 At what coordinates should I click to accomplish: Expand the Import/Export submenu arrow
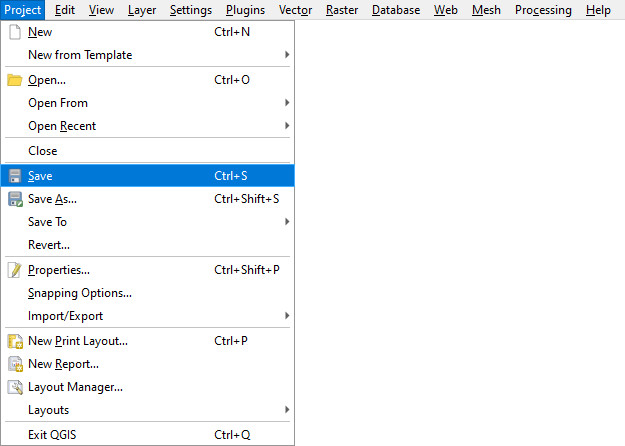tap(287, 316)
